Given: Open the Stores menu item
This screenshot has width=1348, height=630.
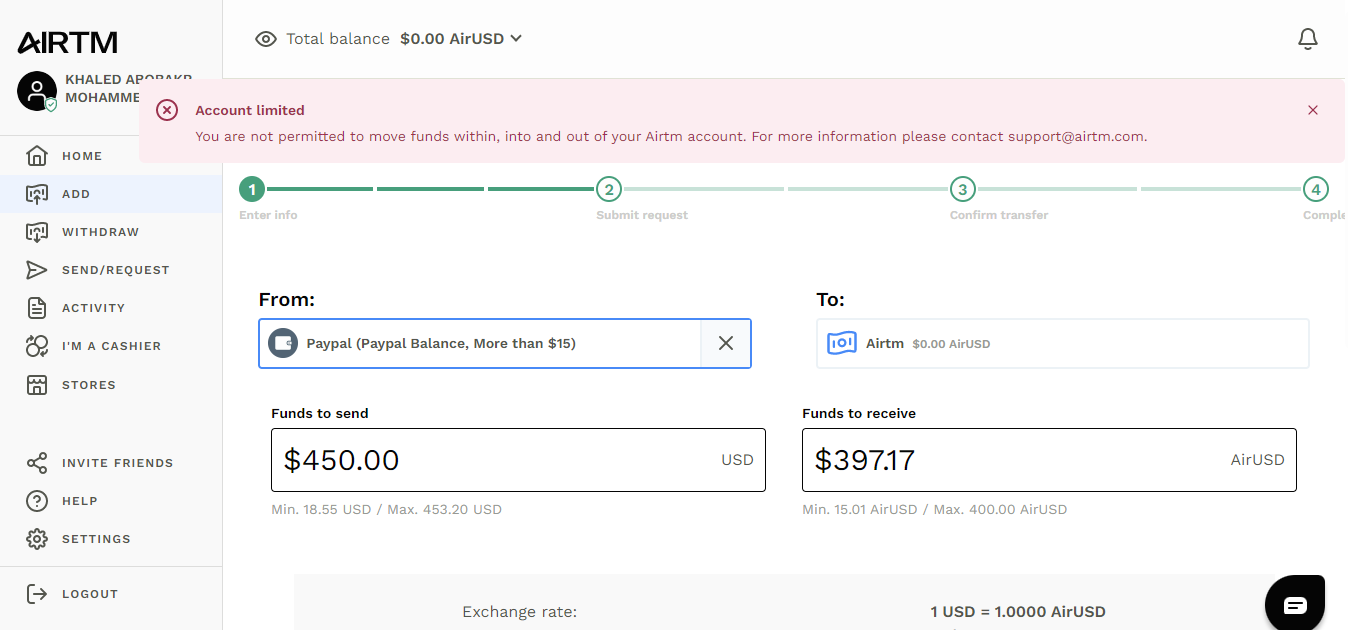Looking at the screenshot, I should point(111,385).
